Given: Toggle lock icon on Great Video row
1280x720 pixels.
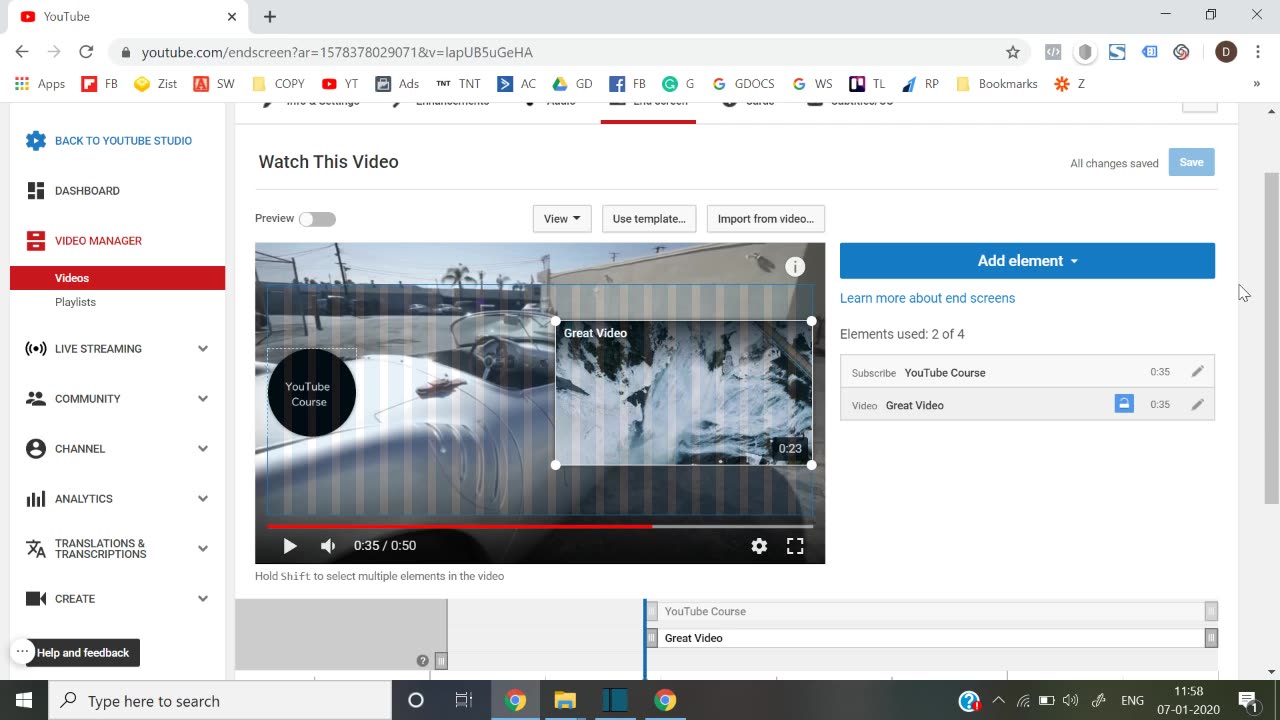Looking at the screenshot, I should (1124, 404).
